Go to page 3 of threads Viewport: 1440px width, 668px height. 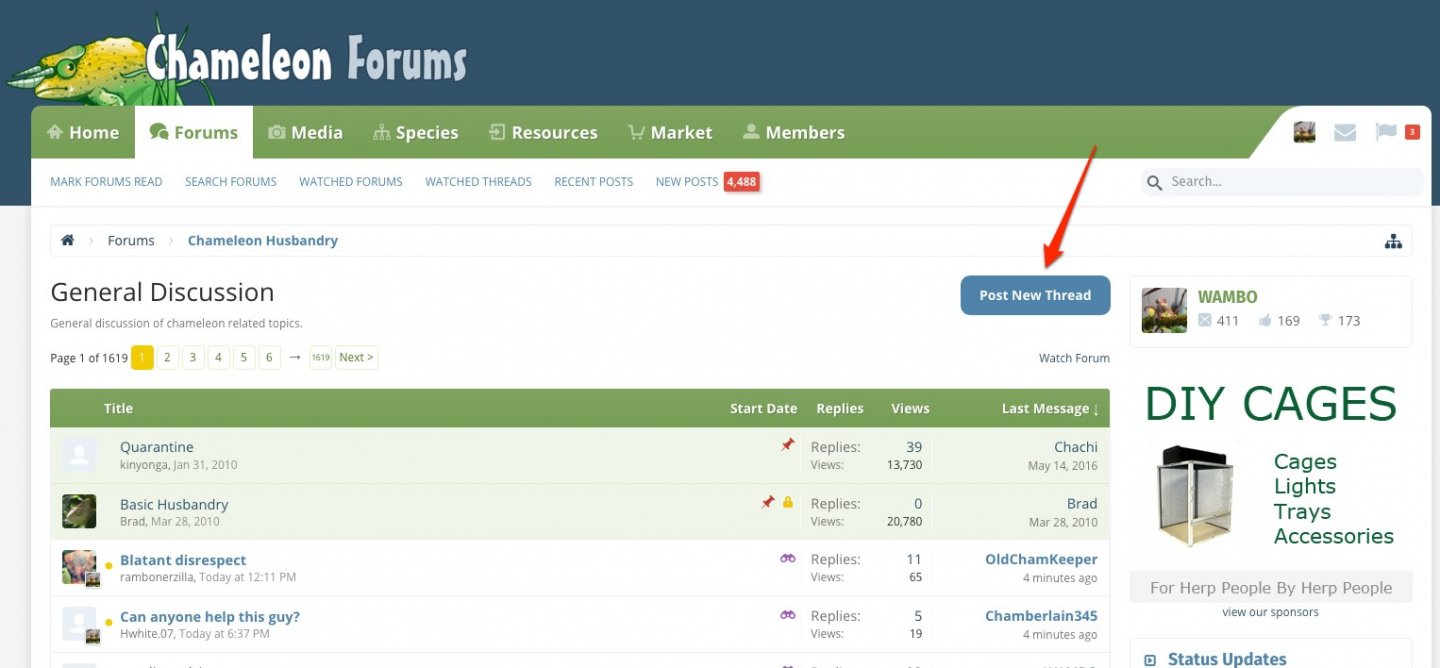pyautogui.click(x=193, y=357)
